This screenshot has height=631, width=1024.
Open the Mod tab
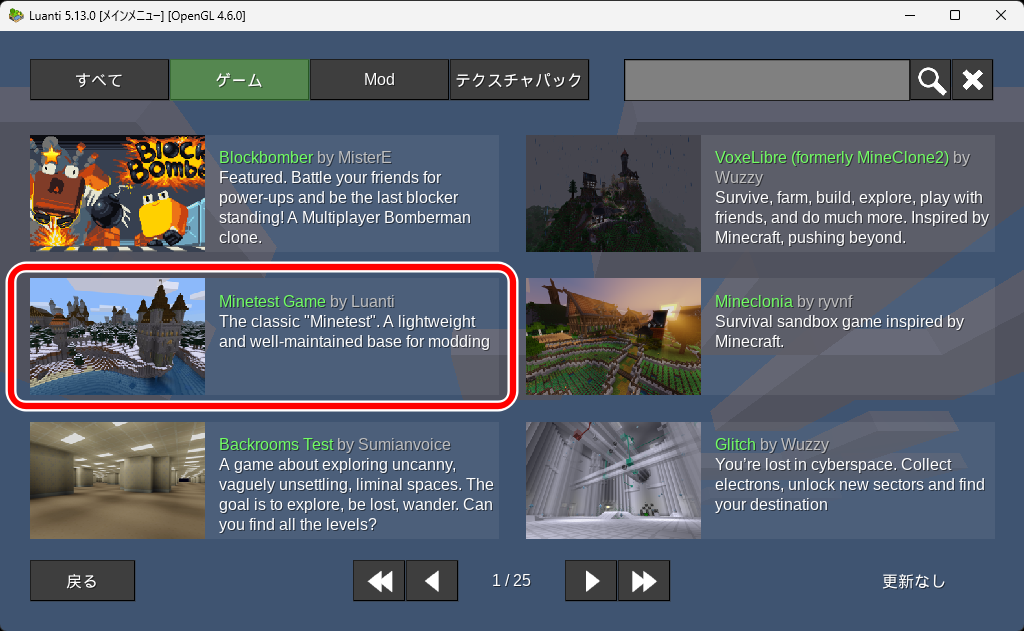pyautogui.click(x=379, y=80)
